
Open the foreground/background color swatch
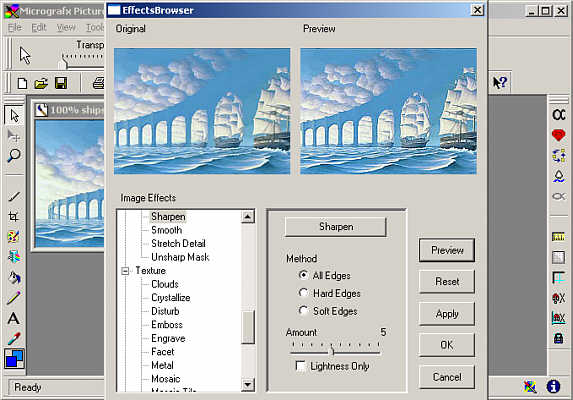pyautogui.click(x=14, y=358)
